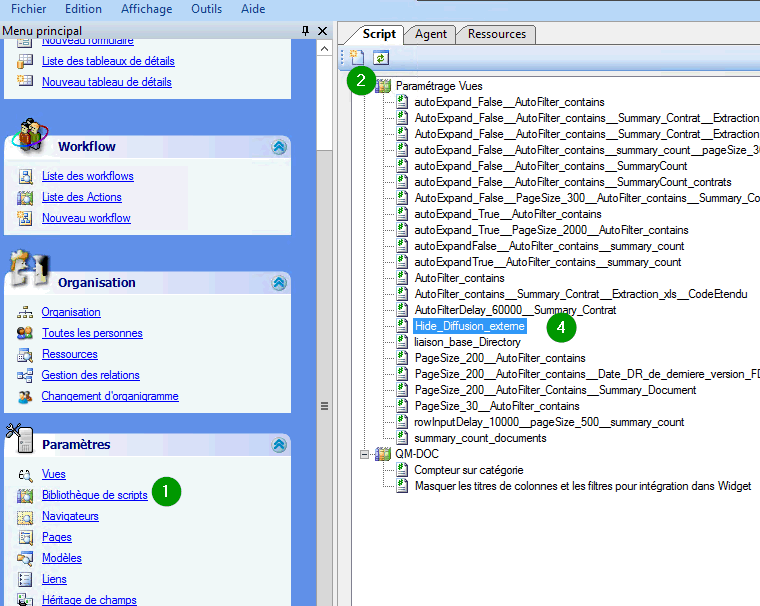Collapse the Organisation section
760x606 pixels.
tap(279, 283)
